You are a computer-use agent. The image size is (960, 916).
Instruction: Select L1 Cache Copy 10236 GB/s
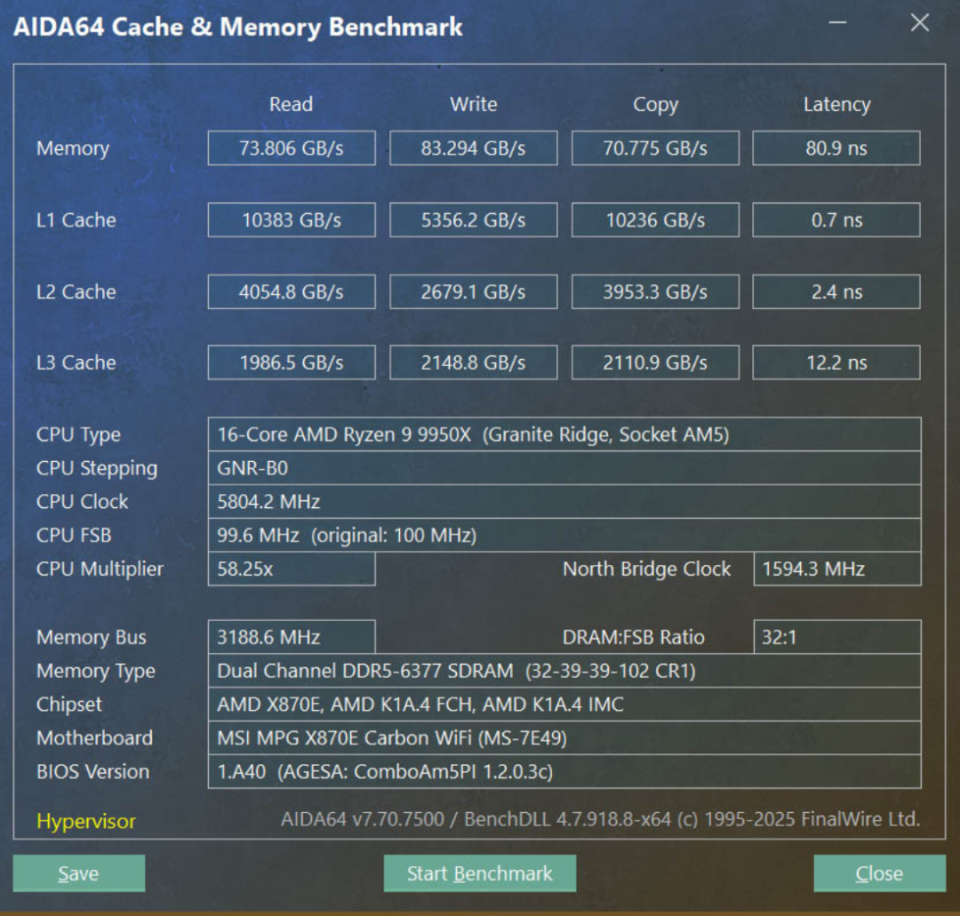[655, 220]
